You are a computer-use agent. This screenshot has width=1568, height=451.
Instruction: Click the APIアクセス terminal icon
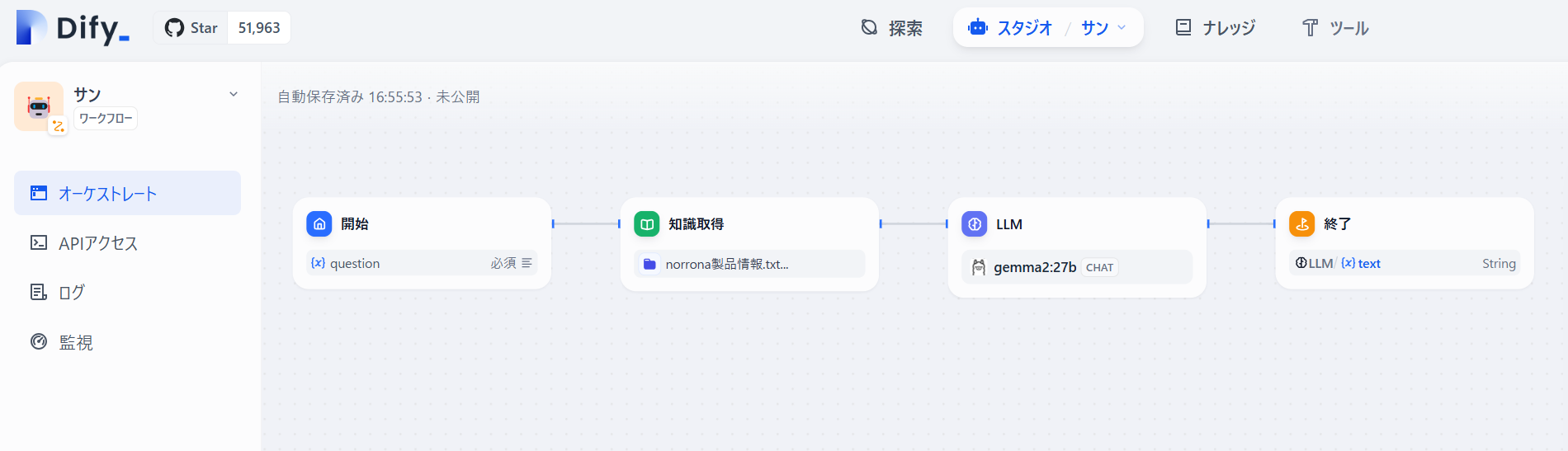point(39,242)
